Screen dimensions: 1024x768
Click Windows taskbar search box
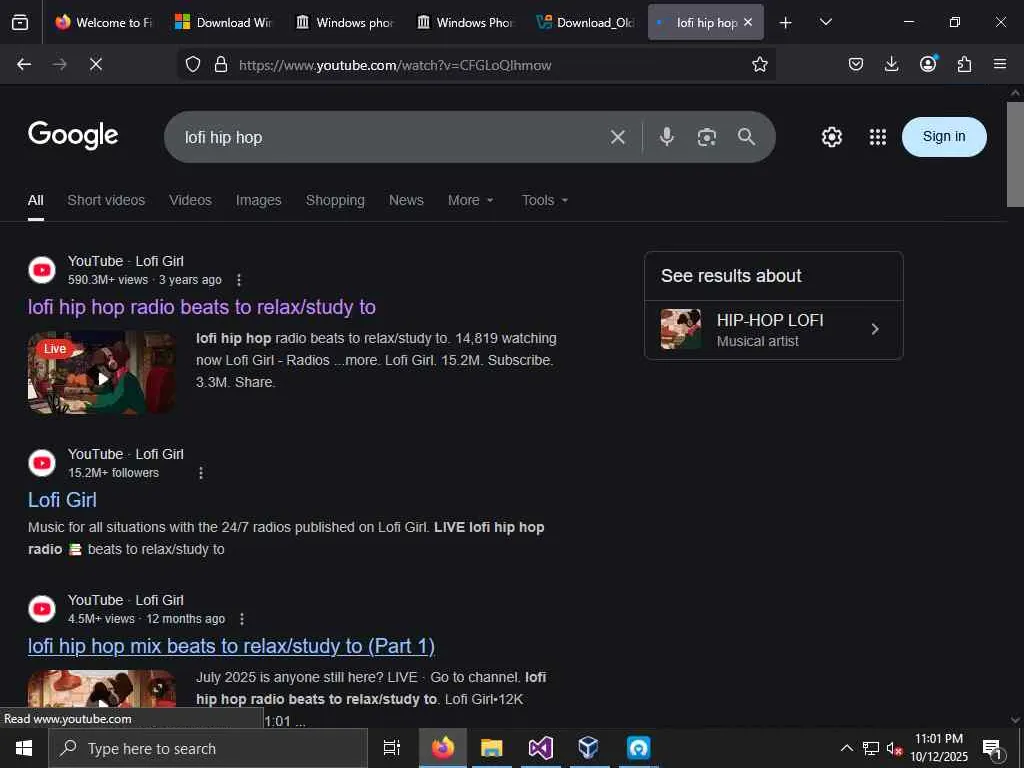coord(208,748)
